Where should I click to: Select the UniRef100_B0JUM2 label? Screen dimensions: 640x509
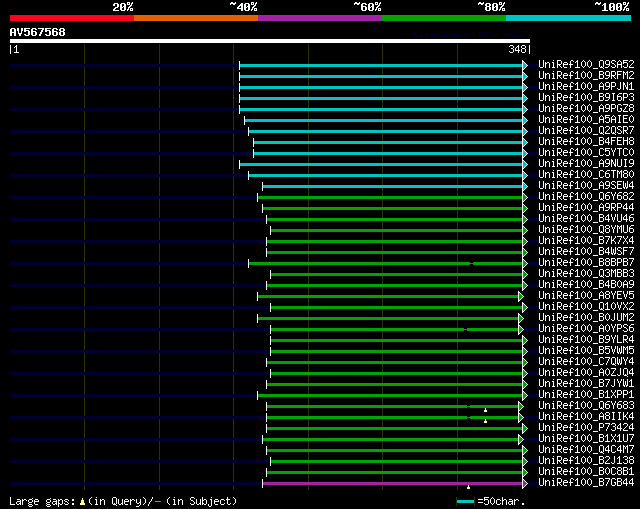pos(586,318)
